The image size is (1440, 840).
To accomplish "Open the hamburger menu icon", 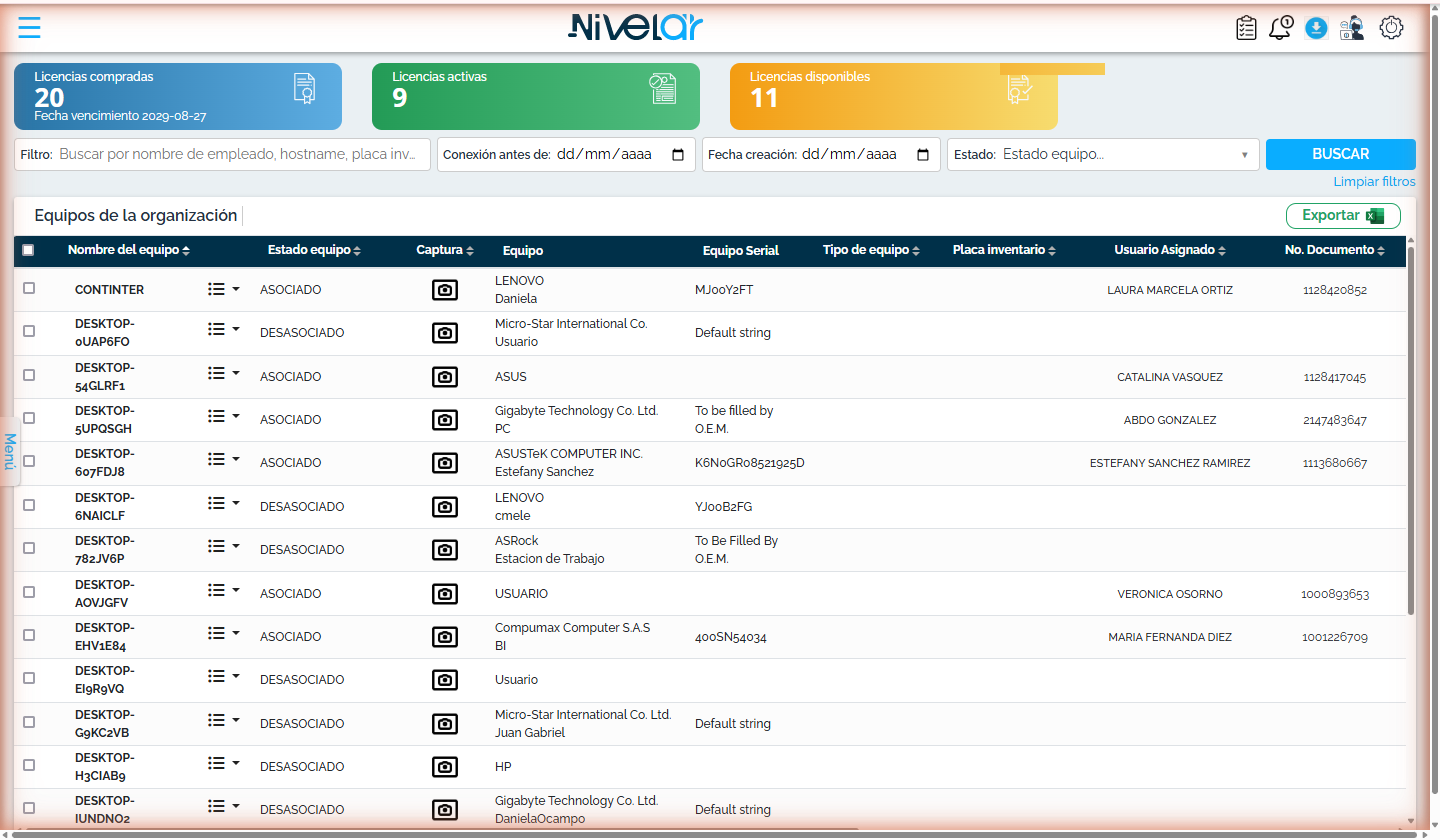I will coord(30,28).
